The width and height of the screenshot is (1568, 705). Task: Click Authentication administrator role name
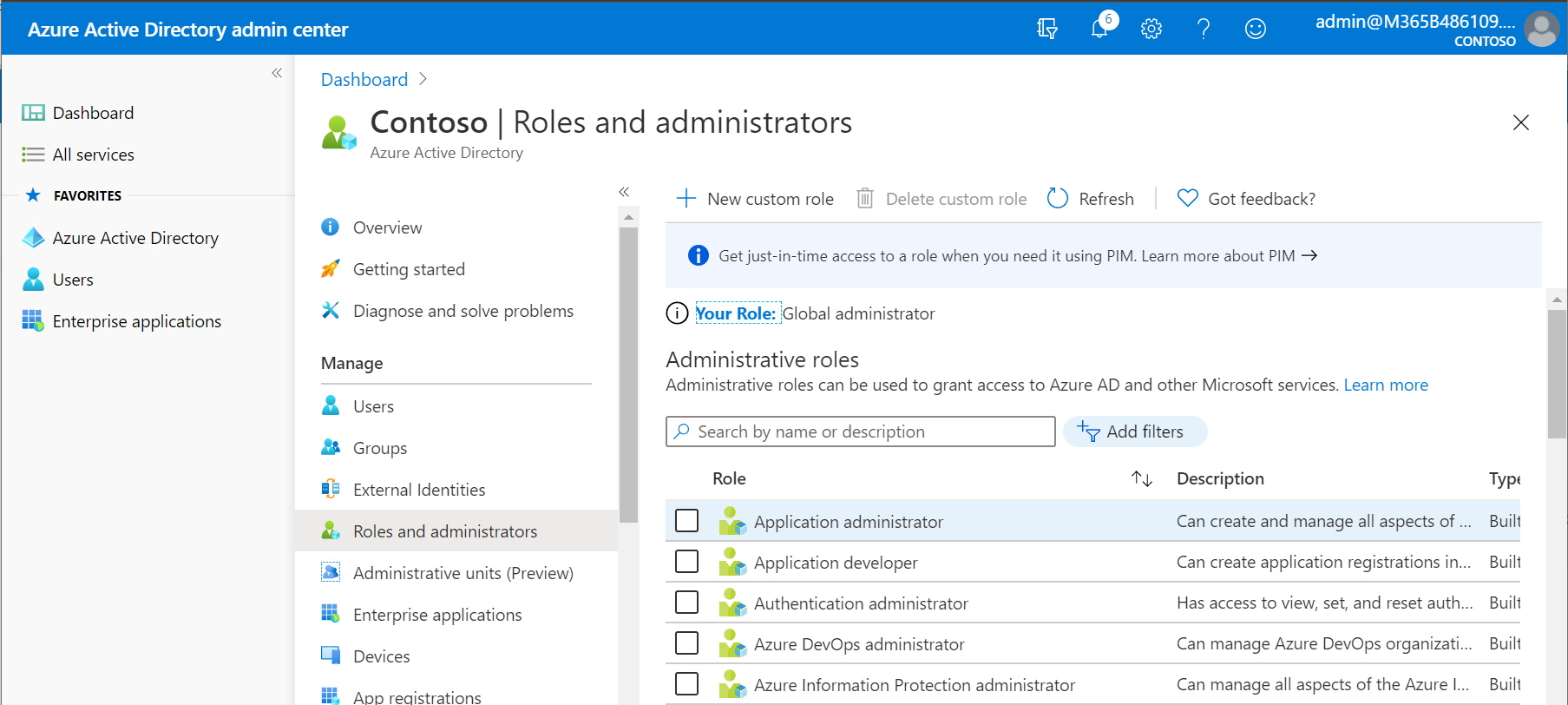click(x=861, y=603)
